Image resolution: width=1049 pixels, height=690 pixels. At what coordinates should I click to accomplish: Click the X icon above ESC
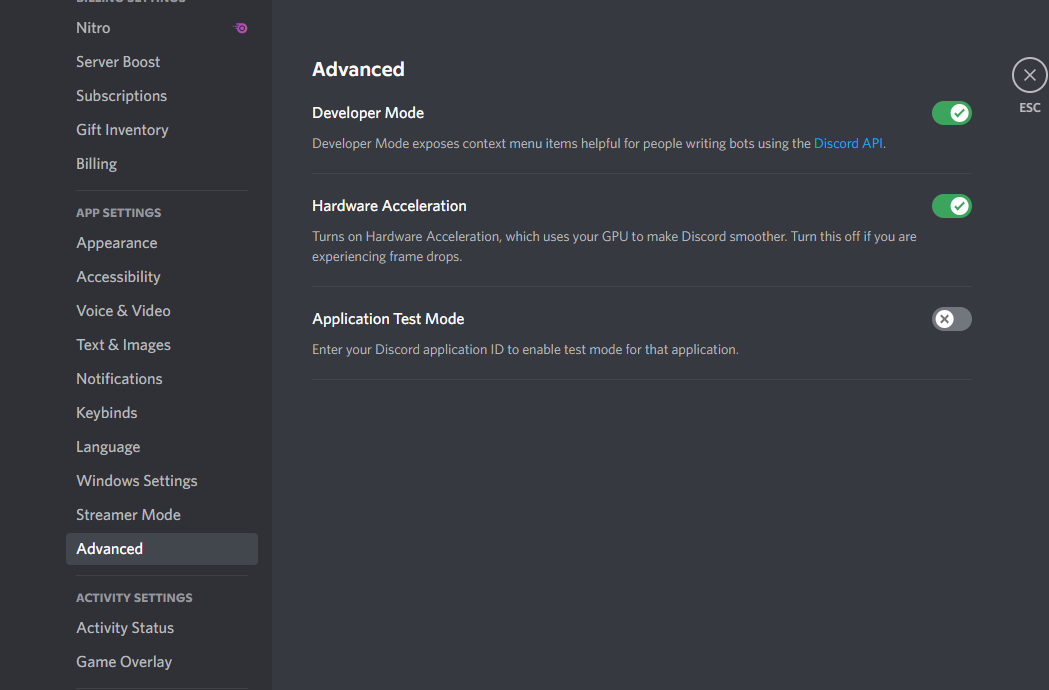[1029, 74]
